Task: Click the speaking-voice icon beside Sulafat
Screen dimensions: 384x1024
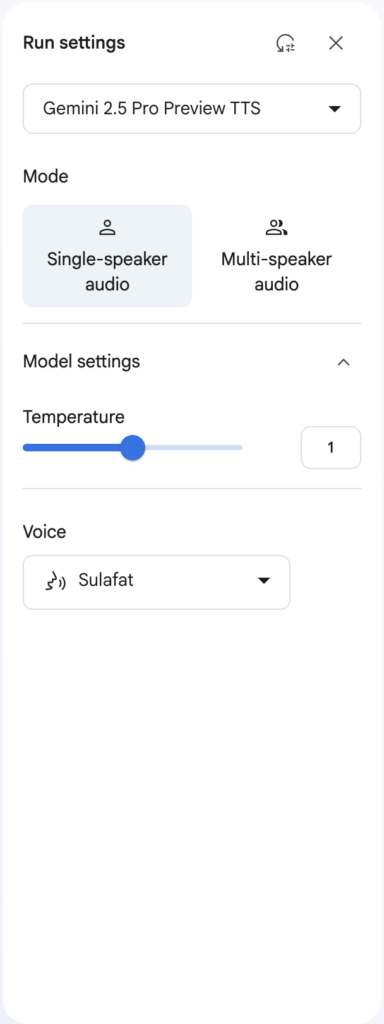Action: (x=55, y=581)
